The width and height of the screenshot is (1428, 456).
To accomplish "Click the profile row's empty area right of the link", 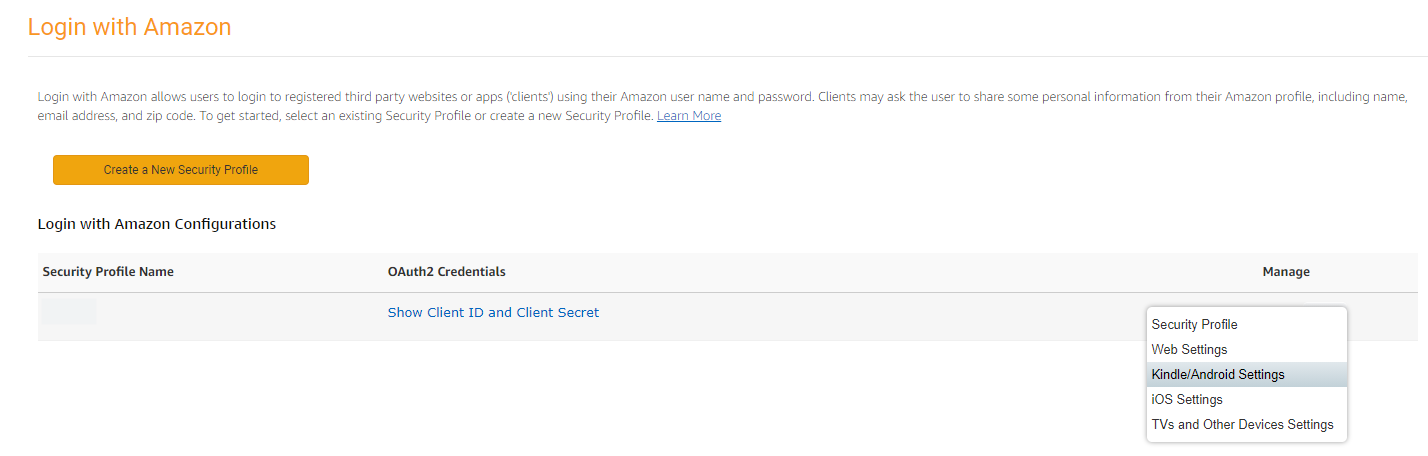I will click(x=850, y=316).
